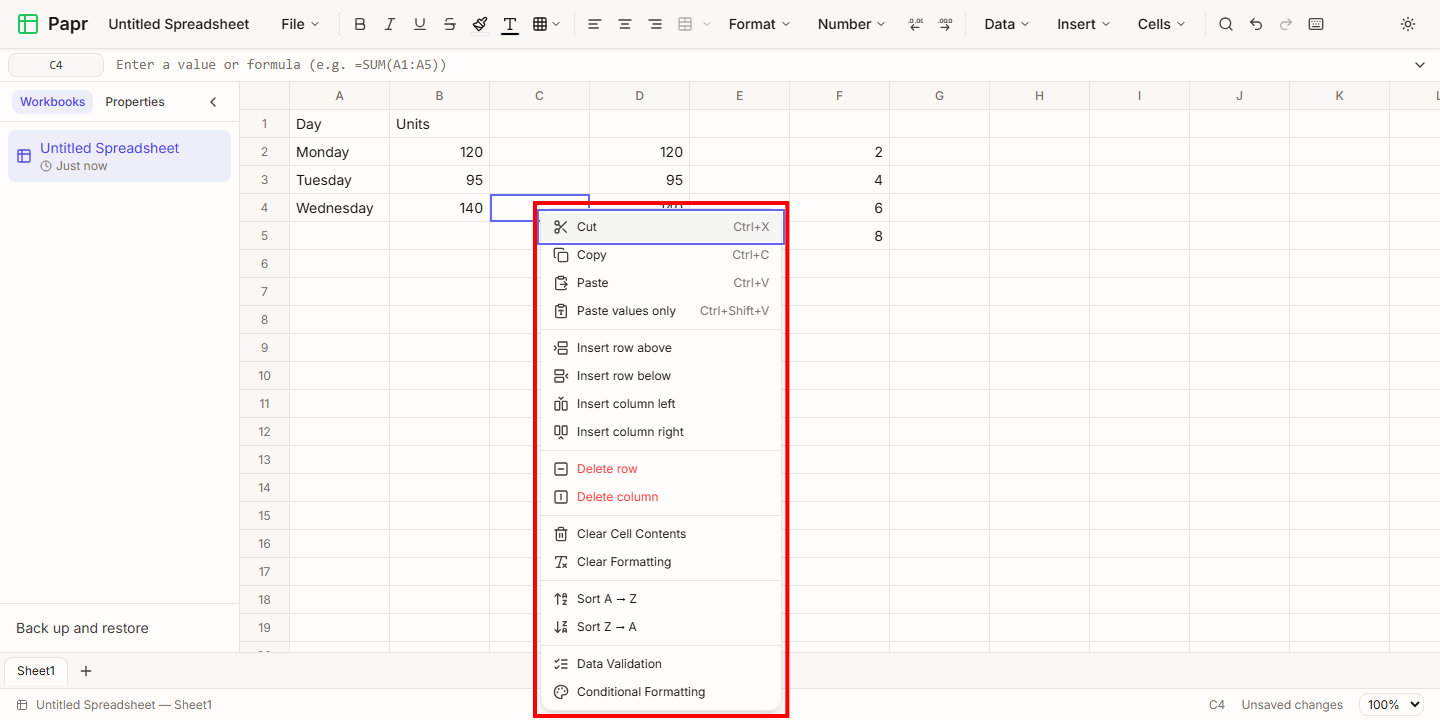Open Data Validation from context menu
The width and height of the screenshot is (1440, 720).
click(661, 664)
